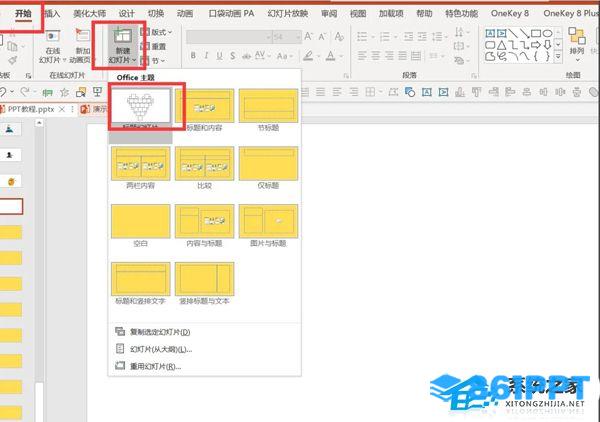The image size is (600, 422).
Task: Select the rectangle shape in shapes gallery
Action: (x=536, y=33)
